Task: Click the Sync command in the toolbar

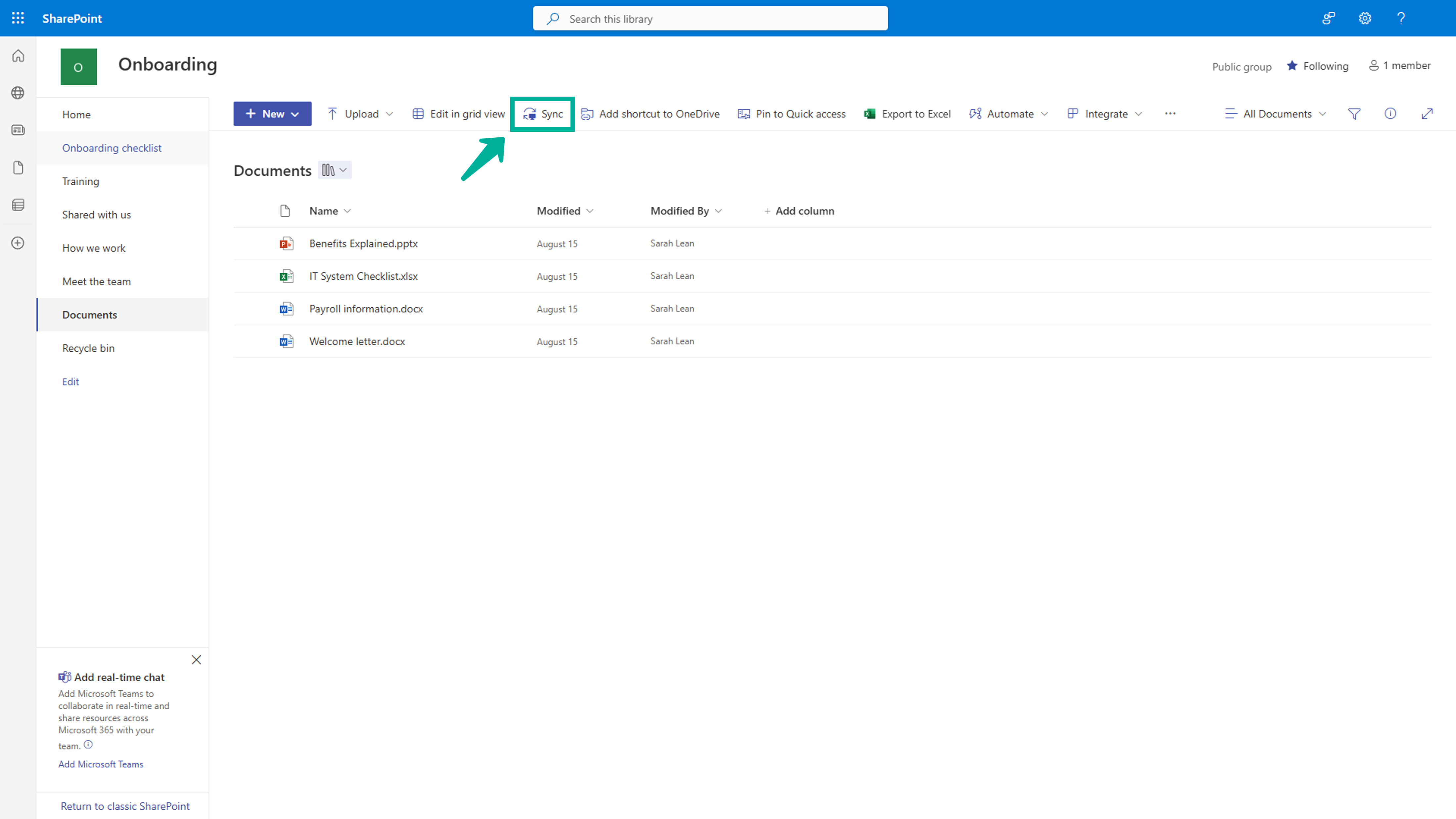Action: 542,114
